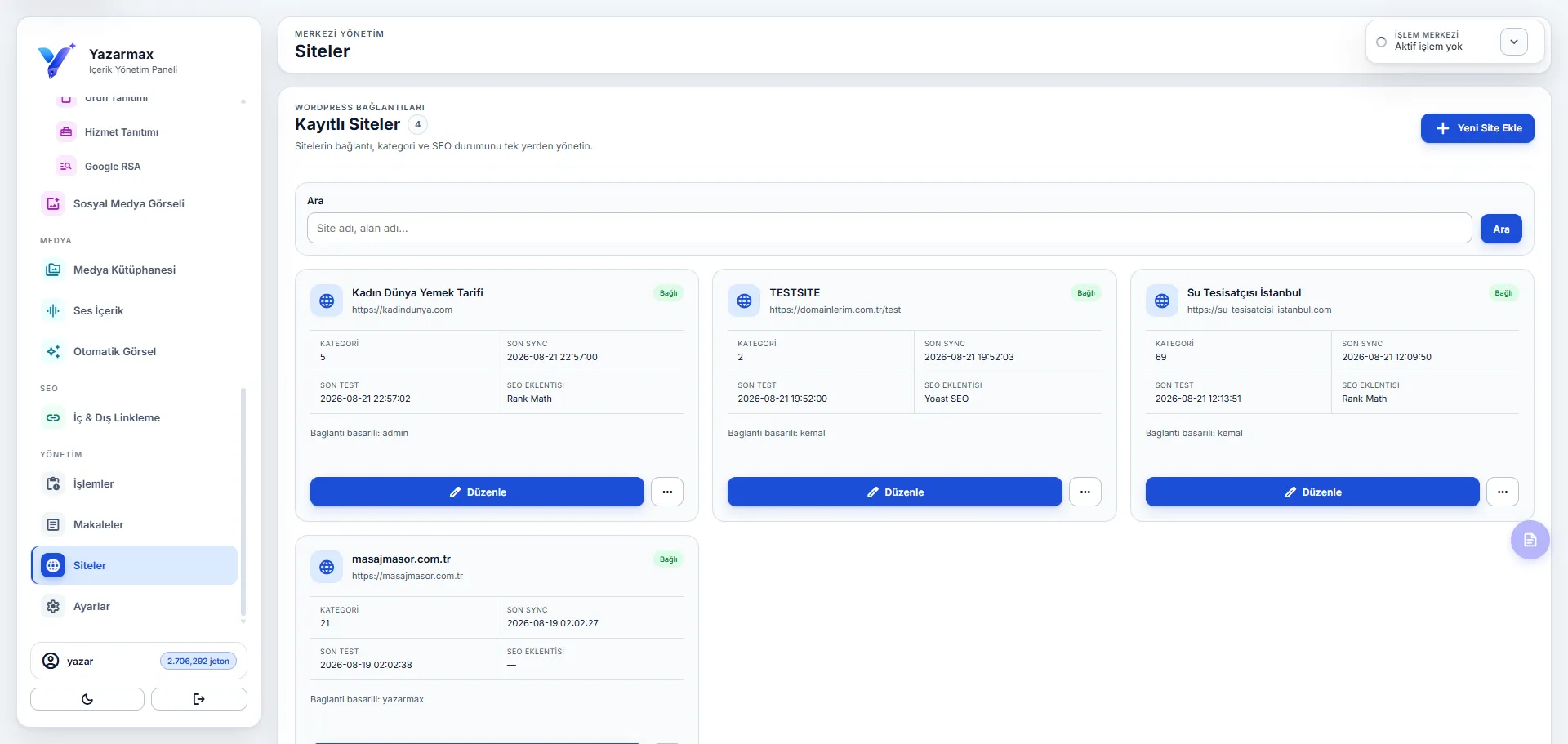Viewport: 1568px width, 744px height.
Task: Toggle dark mode with the moon button
Action: click(87, 699)
